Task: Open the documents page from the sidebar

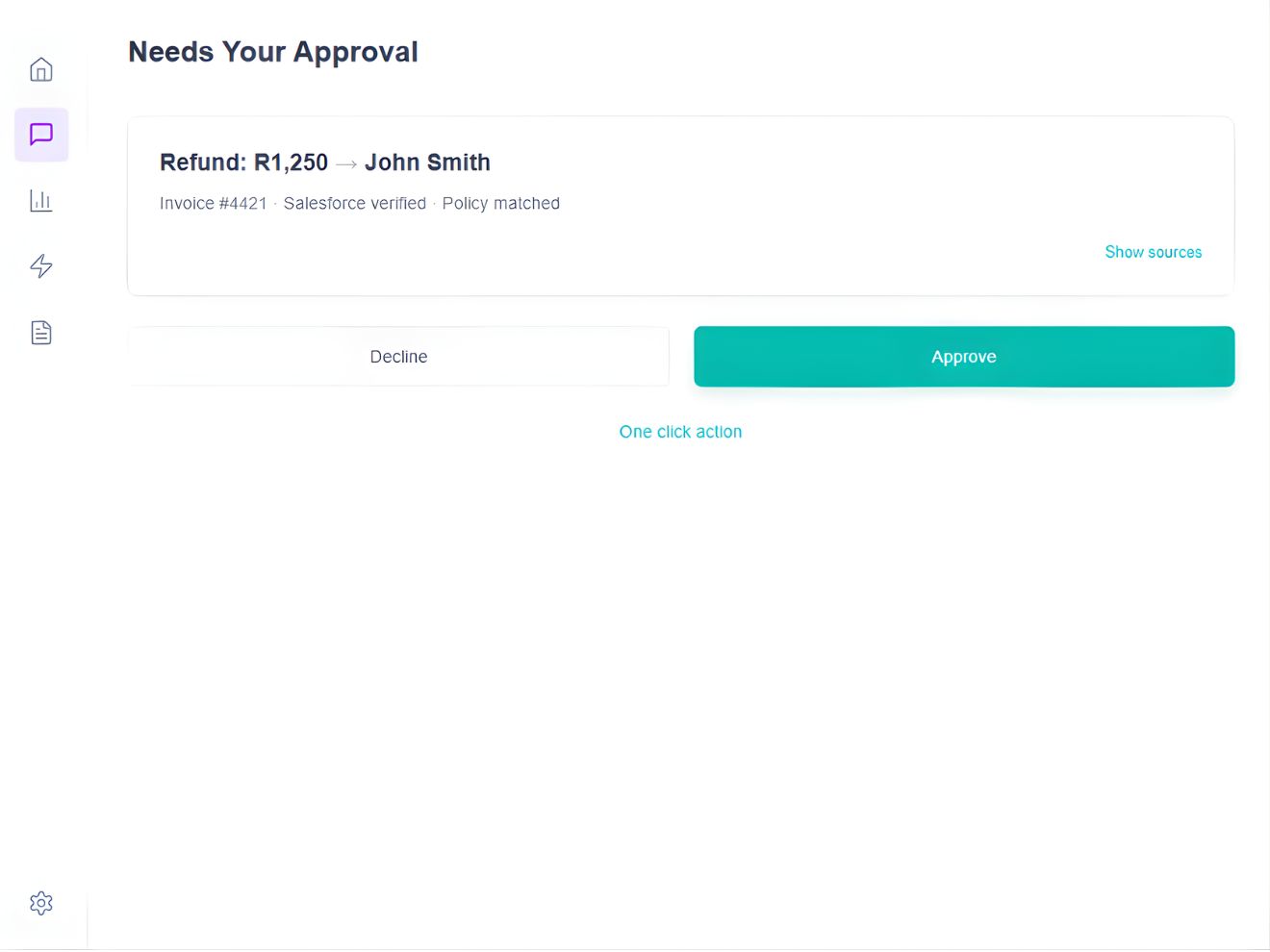Action: point(40,332)
